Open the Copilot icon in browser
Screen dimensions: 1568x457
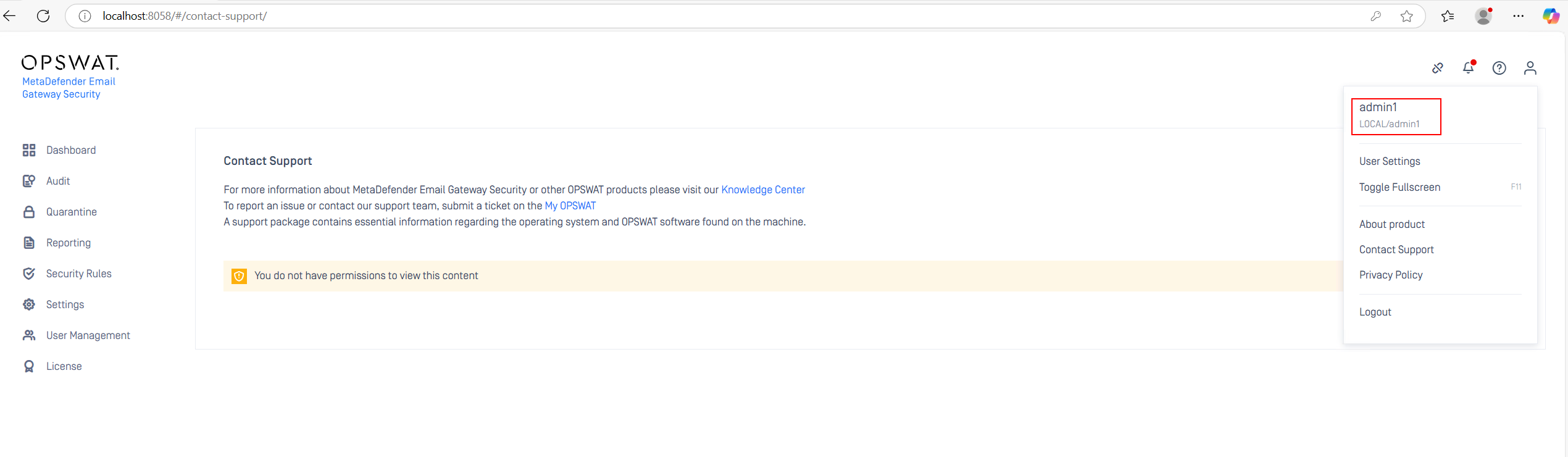click(1551, 16)
